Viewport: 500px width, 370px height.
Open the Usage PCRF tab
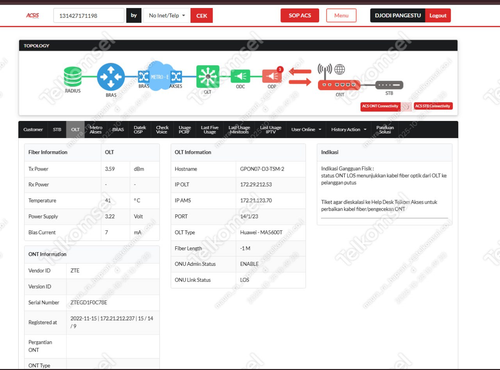coord(184,130)
